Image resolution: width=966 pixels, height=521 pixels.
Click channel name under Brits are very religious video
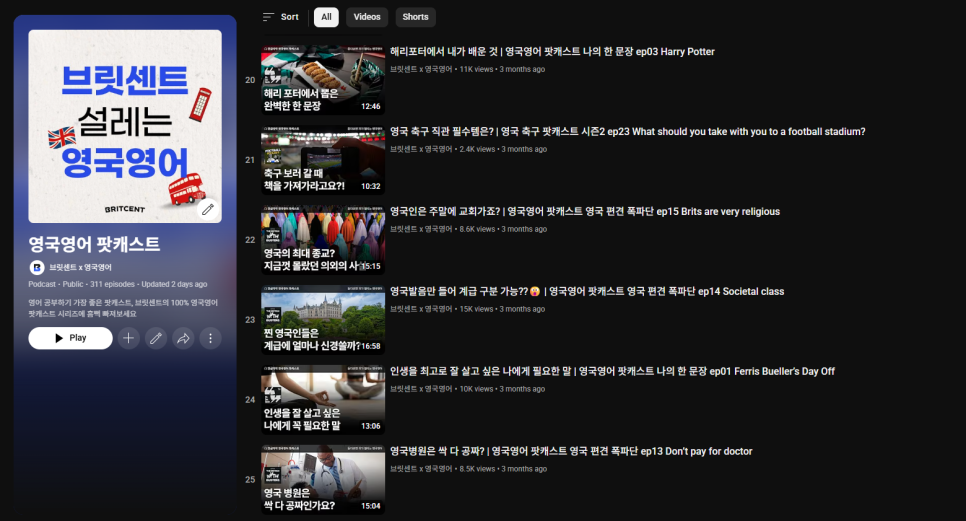point(421,229)
